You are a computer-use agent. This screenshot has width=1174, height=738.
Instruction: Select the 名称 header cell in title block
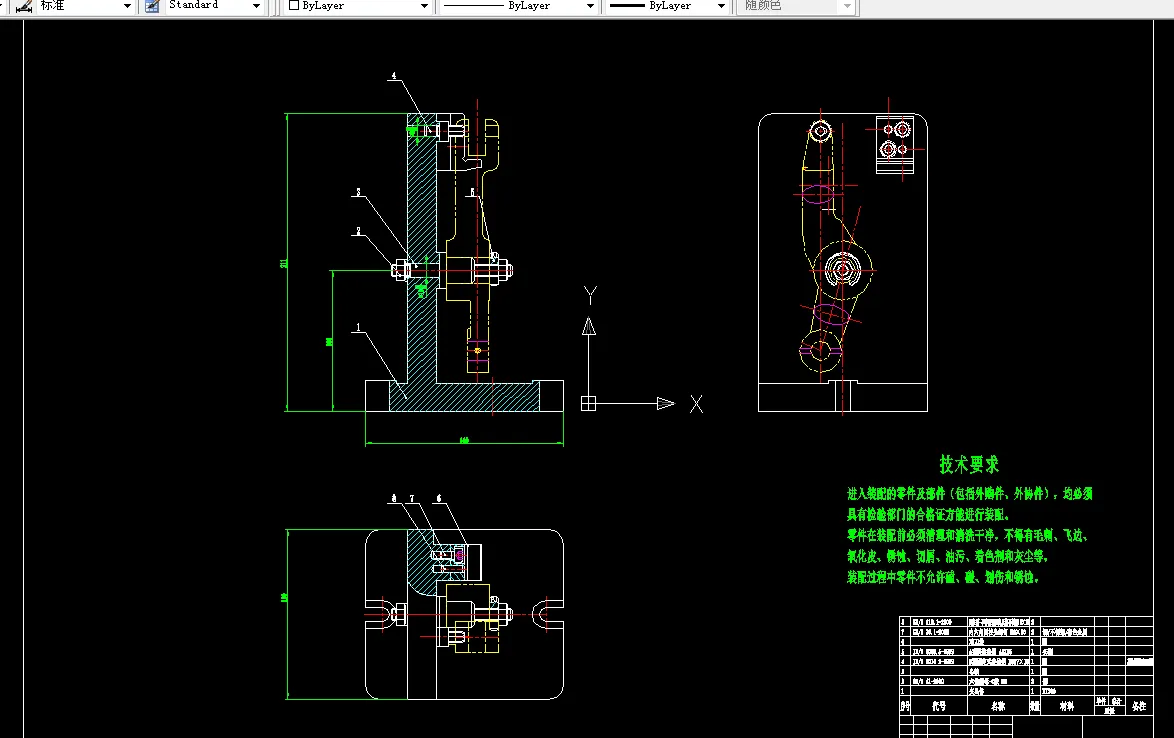click(x=998, y=706)
